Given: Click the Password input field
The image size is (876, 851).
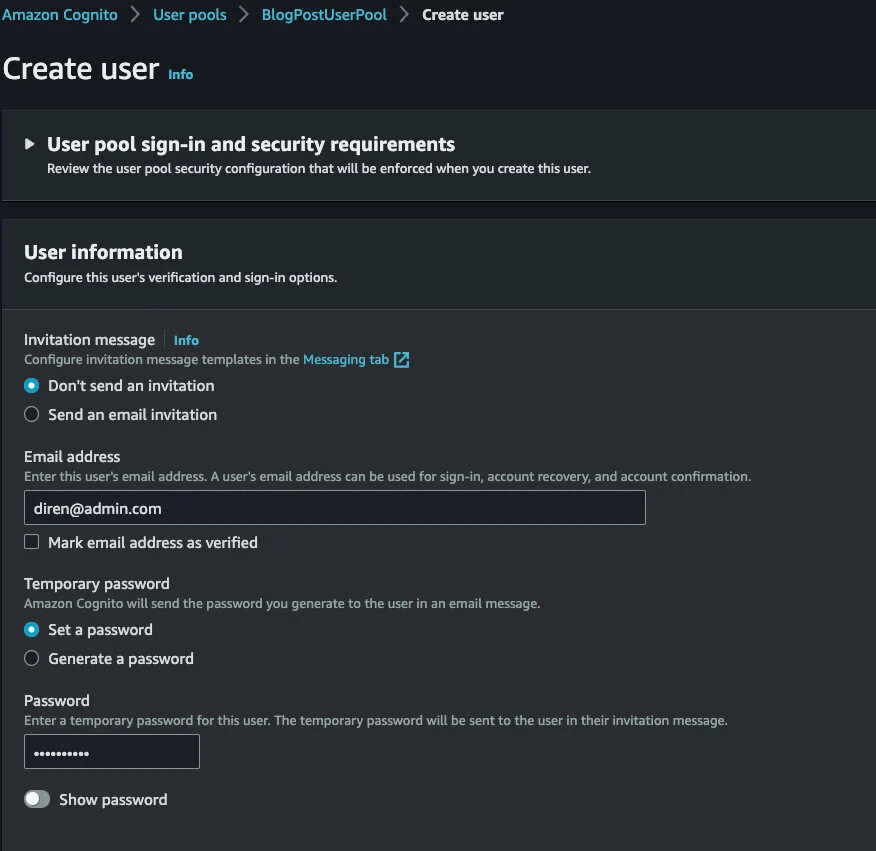Looking at the screenshot, I should pyautogui.click(x=112, y=752).
